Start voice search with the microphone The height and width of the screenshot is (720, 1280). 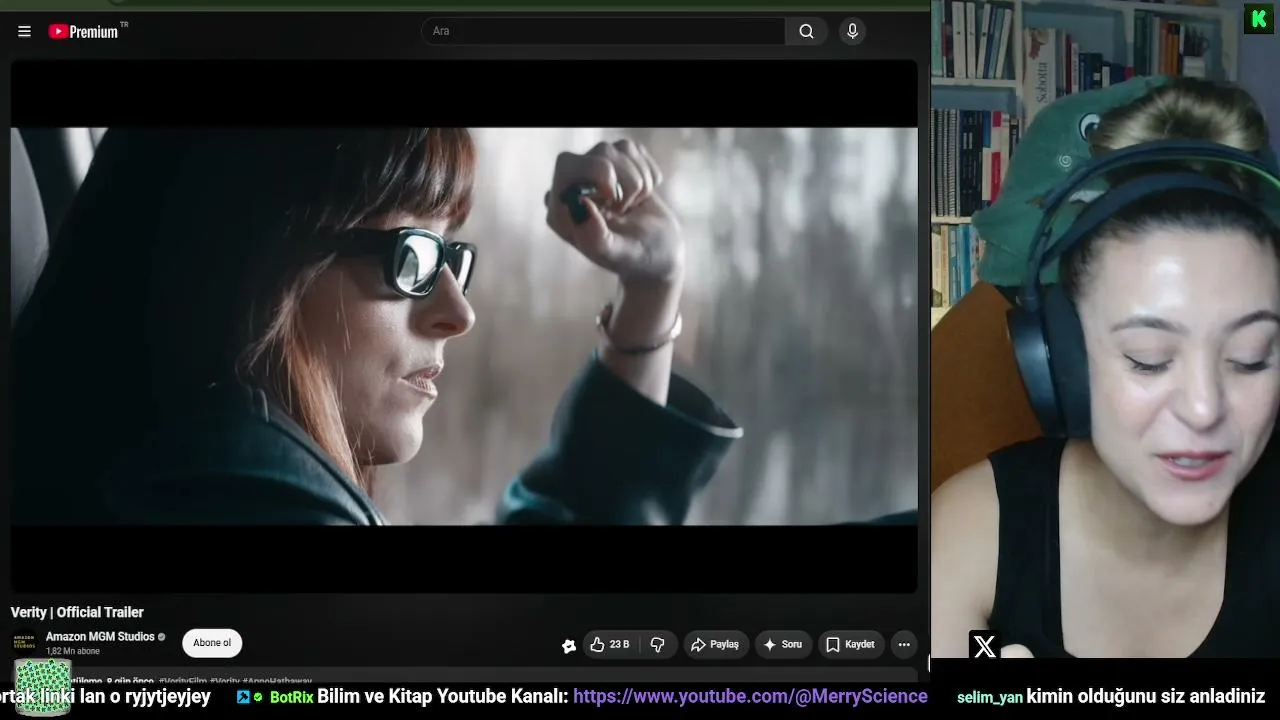[852, 31]
